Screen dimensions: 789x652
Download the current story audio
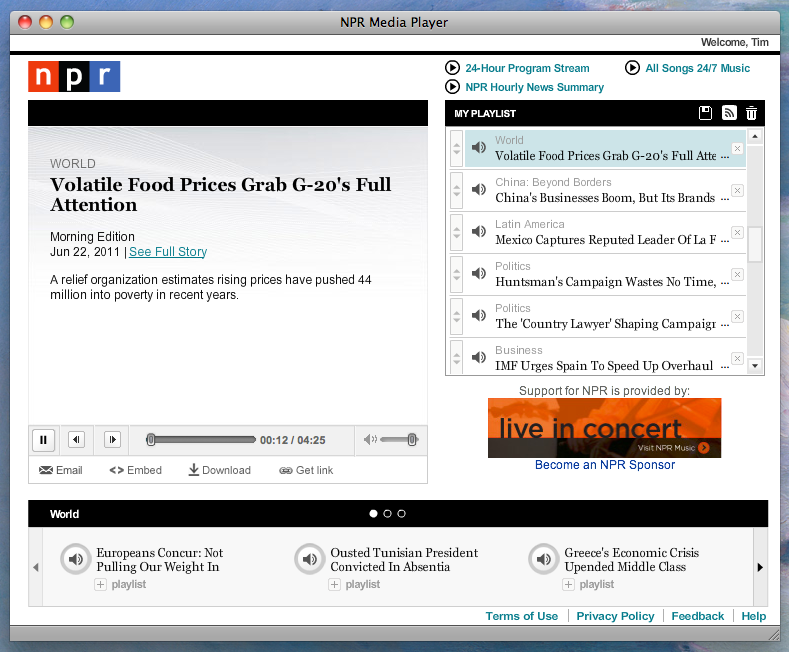coord(219,470)
